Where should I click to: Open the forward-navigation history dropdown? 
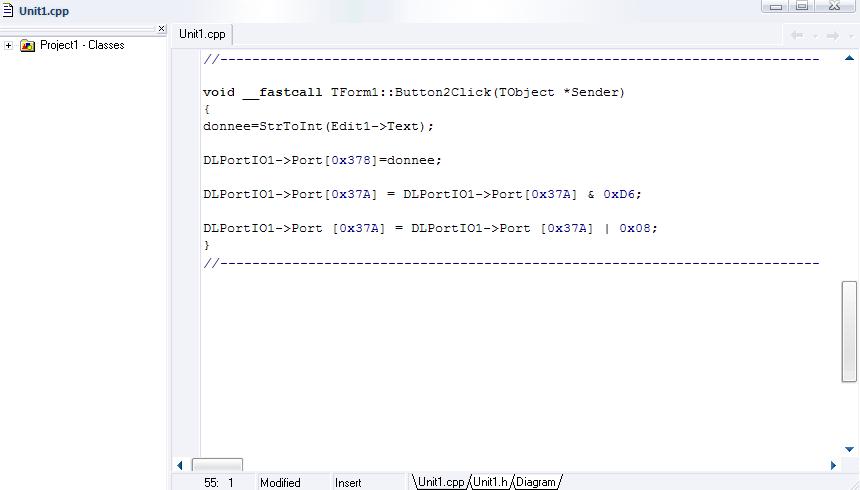[851, 36]
